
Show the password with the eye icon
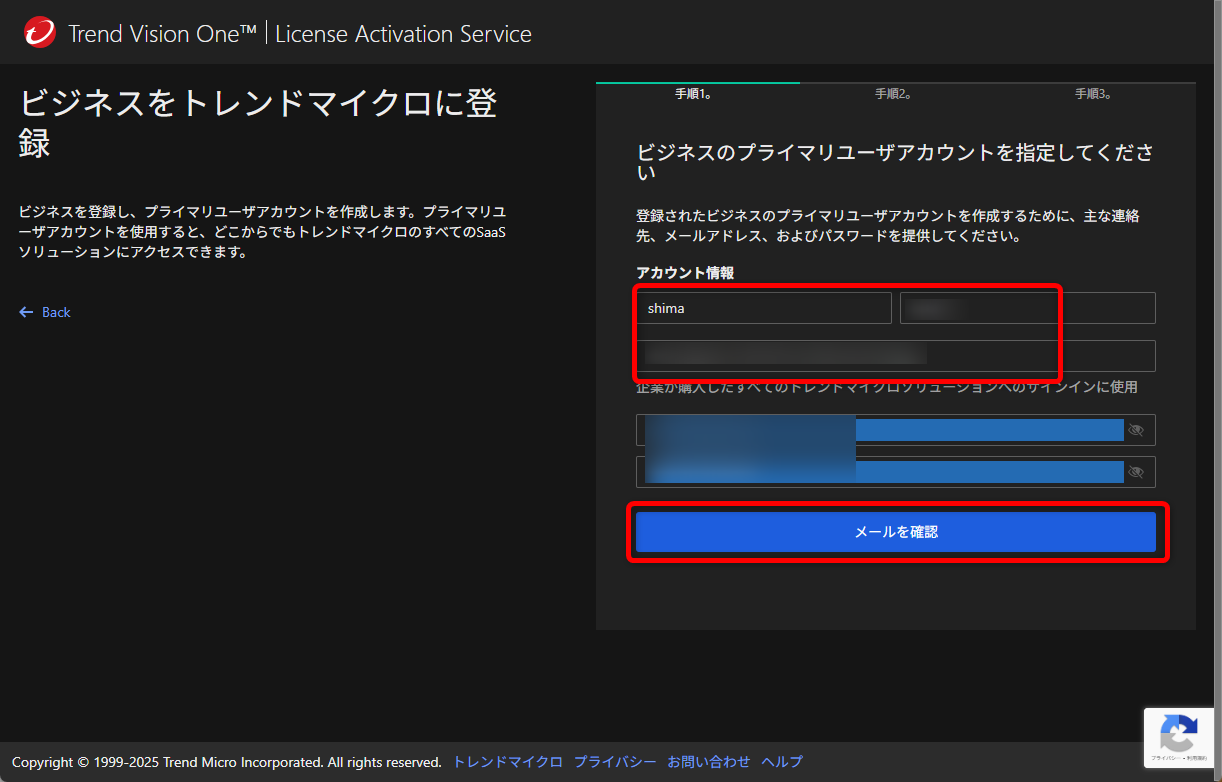(1137, 430)
